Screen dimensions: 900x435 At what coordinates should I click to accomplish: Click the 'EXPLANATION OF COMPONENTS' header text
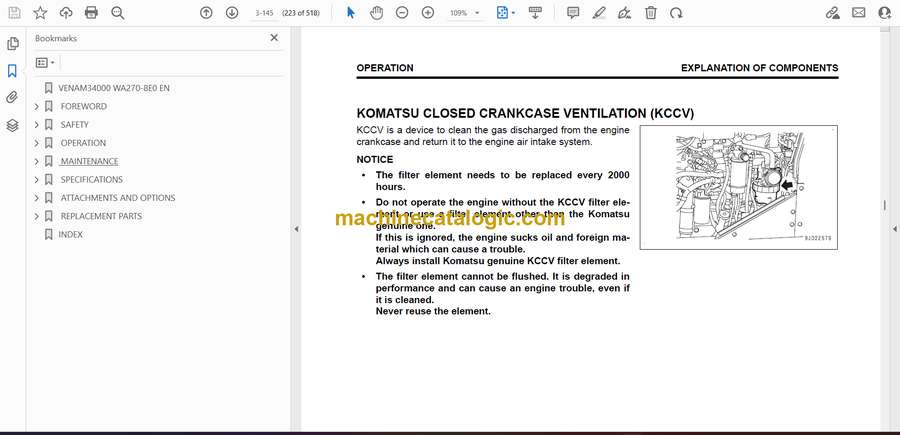click(759, 68)
